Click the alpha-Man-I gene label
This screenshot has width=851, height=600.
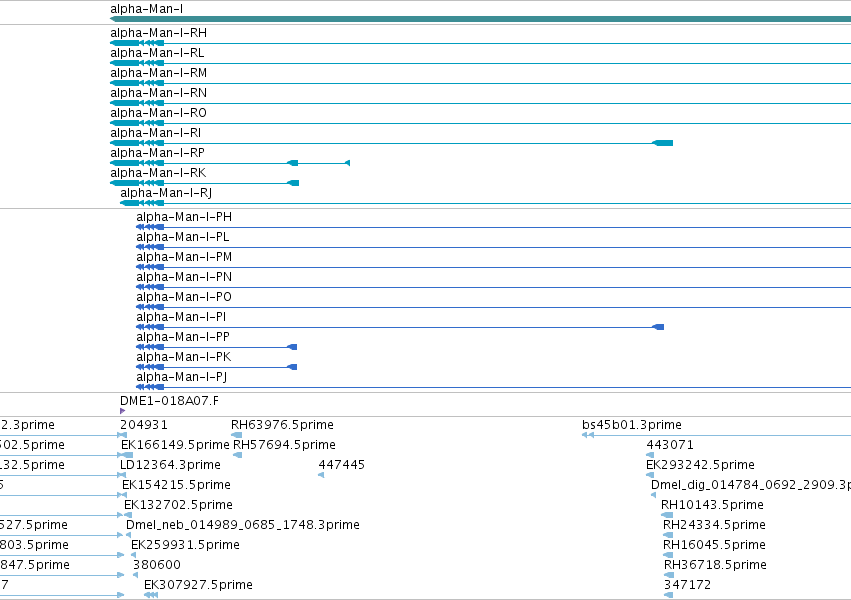[147, 9]
